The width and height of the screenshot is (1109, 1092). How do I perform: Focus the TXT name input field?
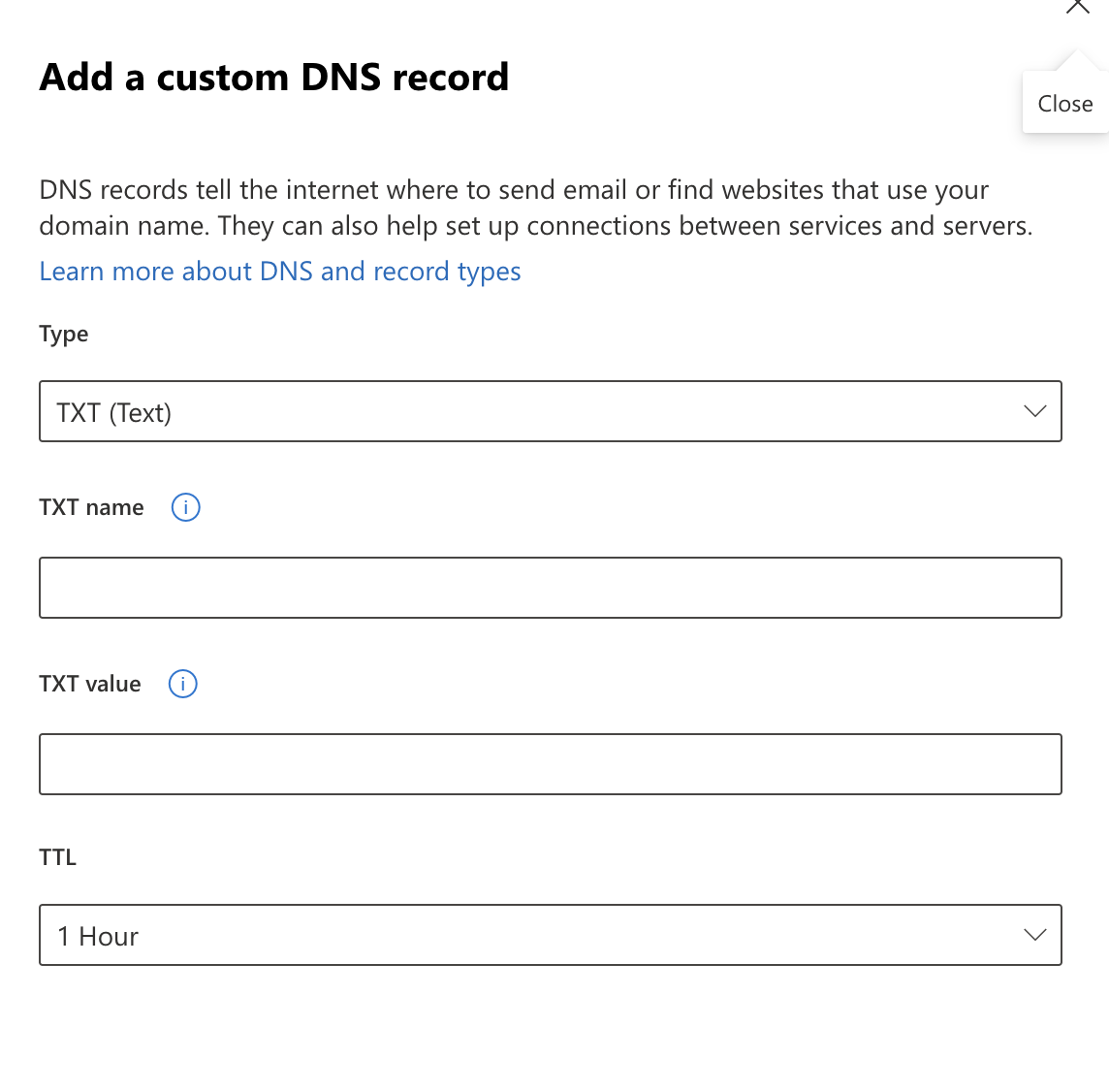pyautogui.click(x=550, y=588)
